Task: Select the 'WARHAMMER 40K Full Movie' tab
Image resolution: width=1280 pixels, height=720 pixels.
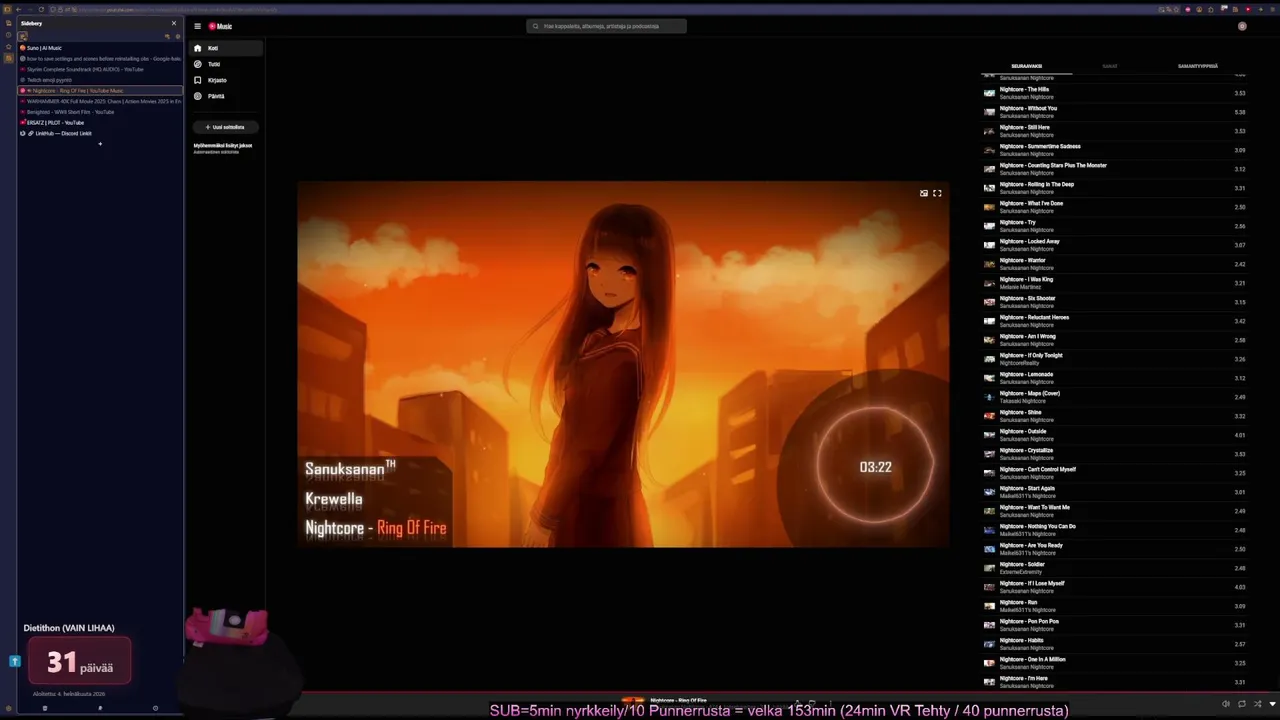Action: pyautogui.click(x=100, y=101)
